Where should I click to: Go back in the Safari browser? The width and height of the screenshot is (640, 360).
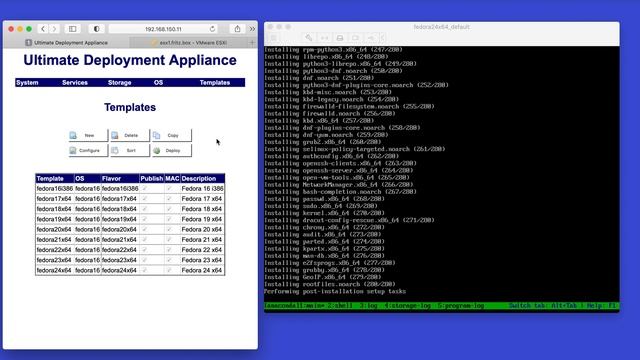click(x=42, y=29)
